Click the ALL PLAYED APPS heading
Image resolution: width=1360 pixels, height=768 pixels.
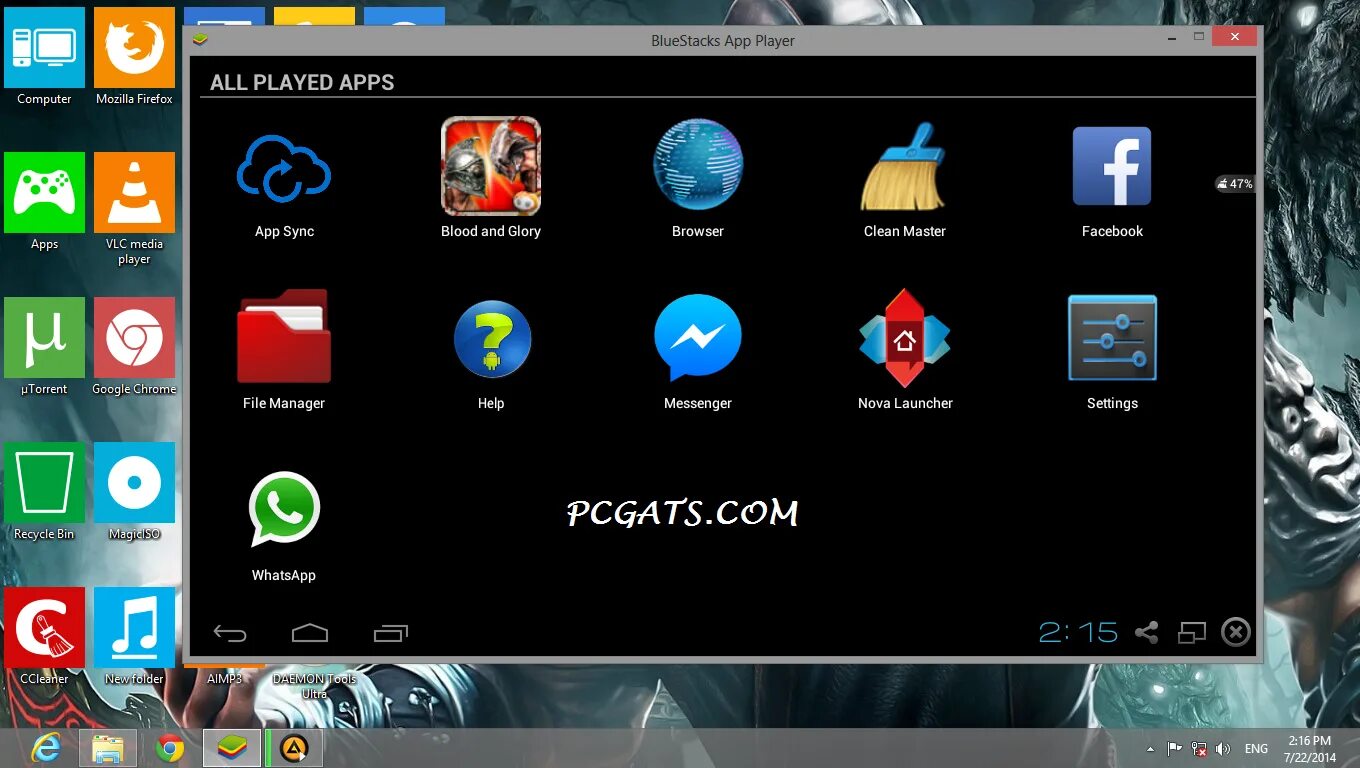pyautogui.click(x=302, y=82)
